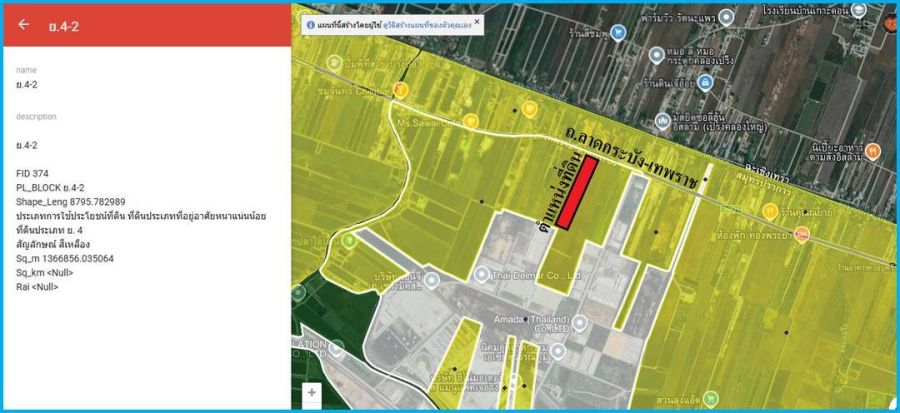
Task: Click the ห้องพัก ทองพระยา lodging marker
Action: [x=803, y=236]
